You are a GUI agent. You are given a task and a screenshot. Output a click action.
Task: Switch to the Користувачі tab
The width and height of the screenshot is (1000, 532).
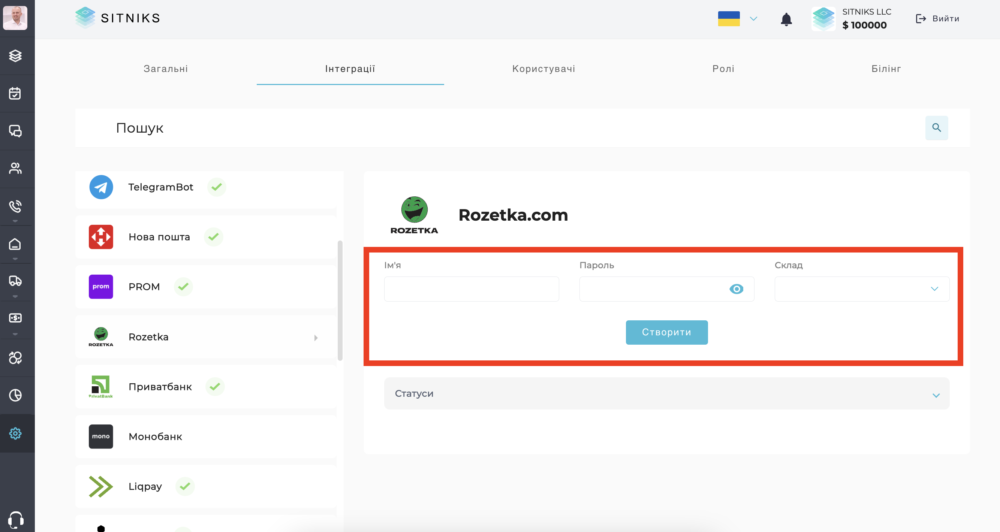[x=543, y=68]
